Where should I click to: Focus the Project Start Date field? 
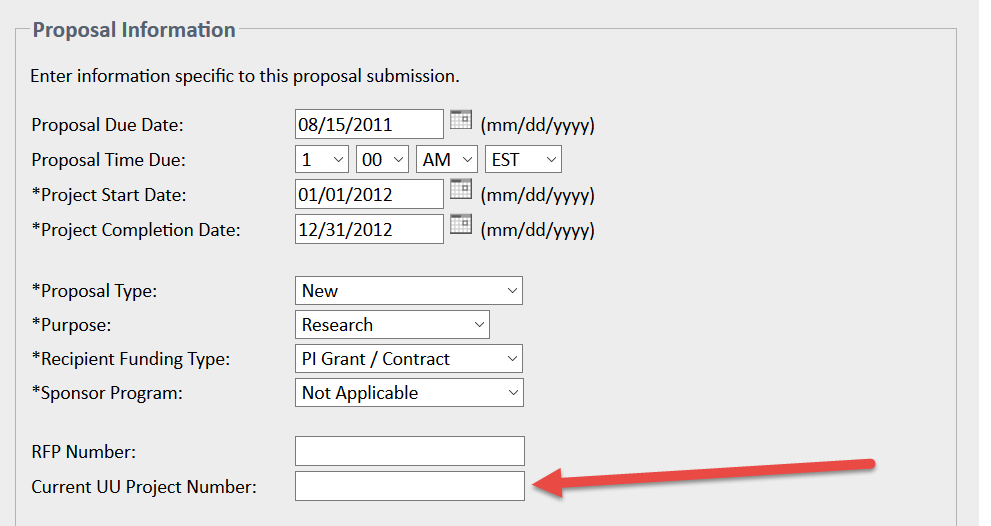(369, 195)
